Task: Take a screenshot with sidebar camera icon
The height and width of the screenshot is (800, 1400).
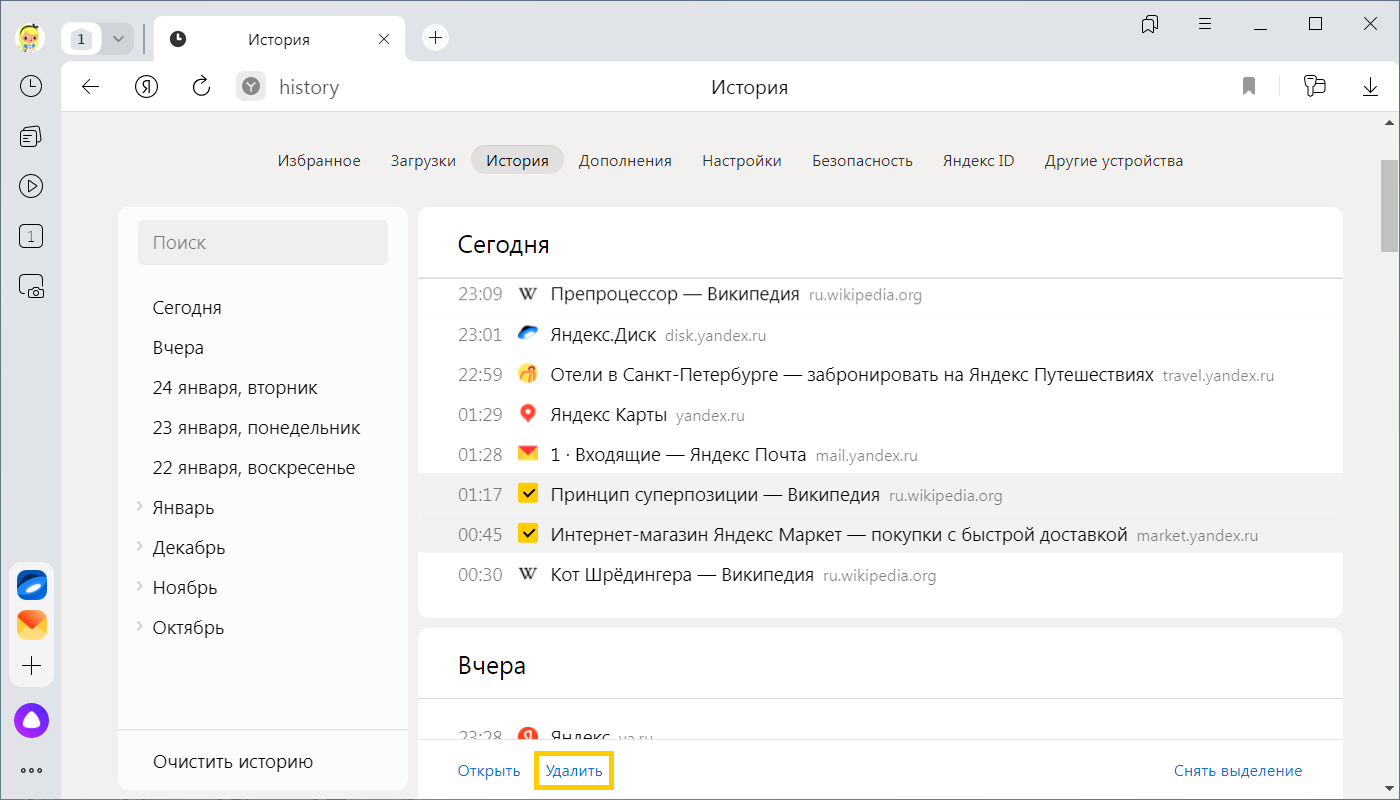Action: coord(31,287)
